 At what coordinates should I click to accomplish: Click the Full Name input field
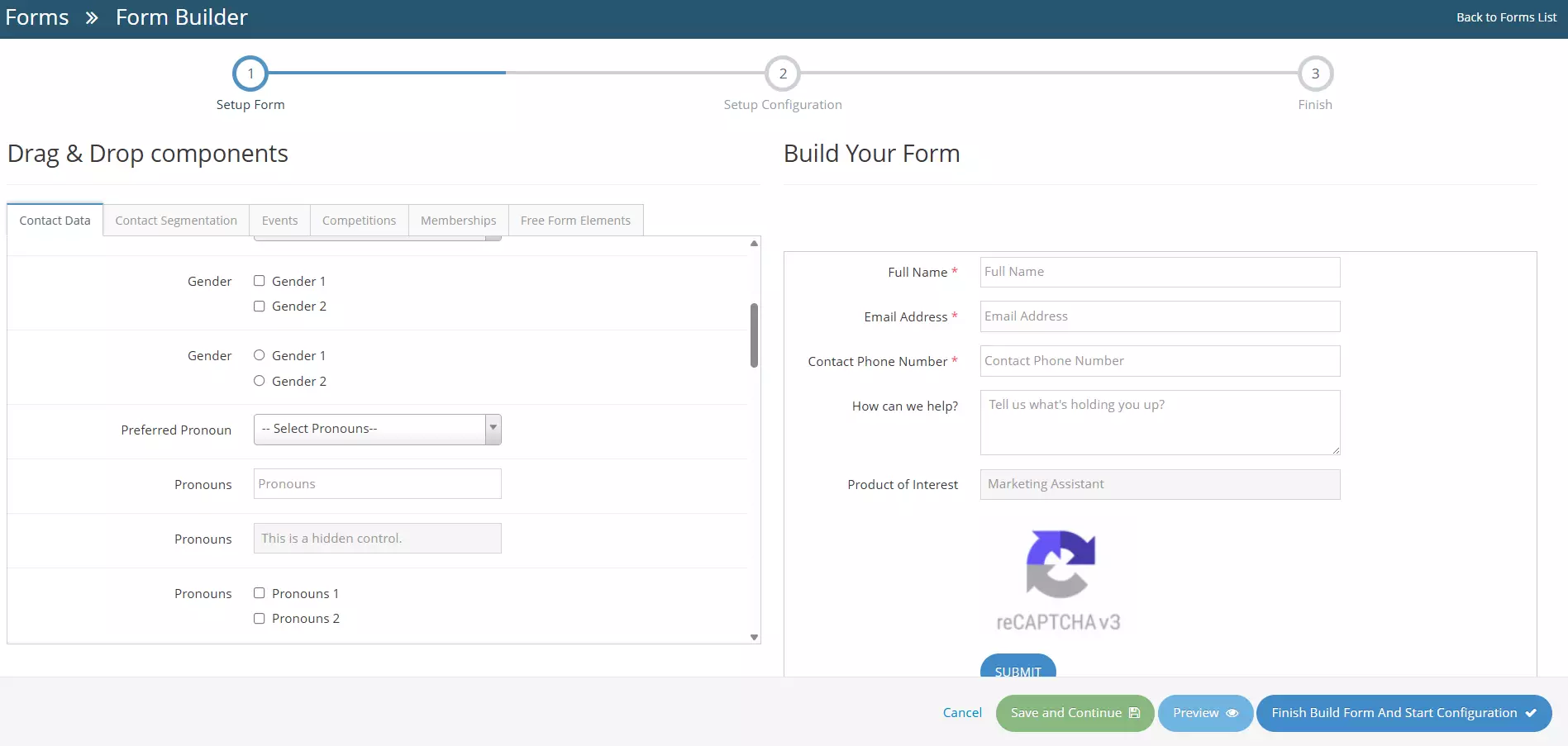tap(1159, 272)
